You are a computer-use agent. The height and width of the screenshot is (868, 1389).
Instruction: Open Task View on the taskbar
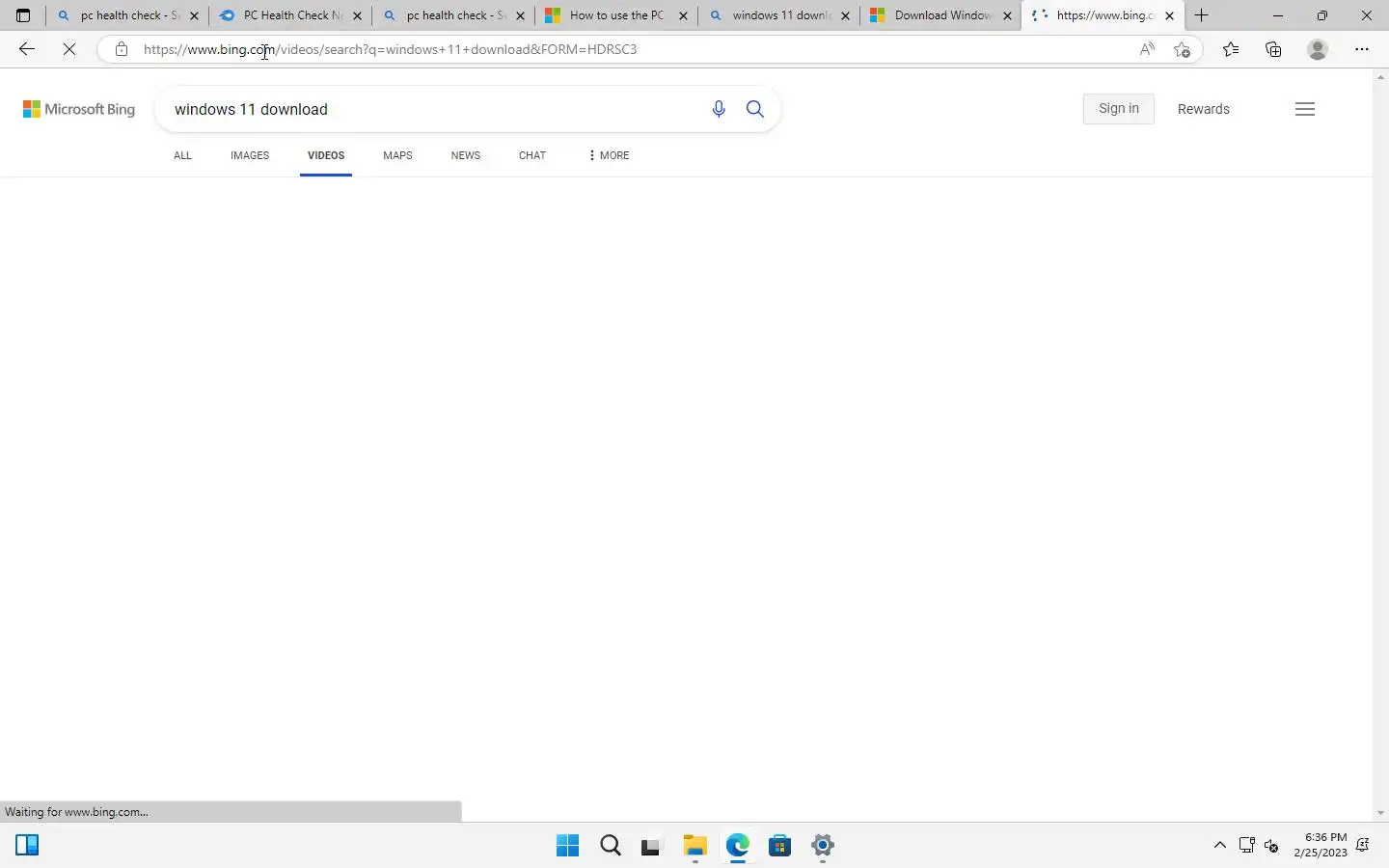click(x=652, y=846)
